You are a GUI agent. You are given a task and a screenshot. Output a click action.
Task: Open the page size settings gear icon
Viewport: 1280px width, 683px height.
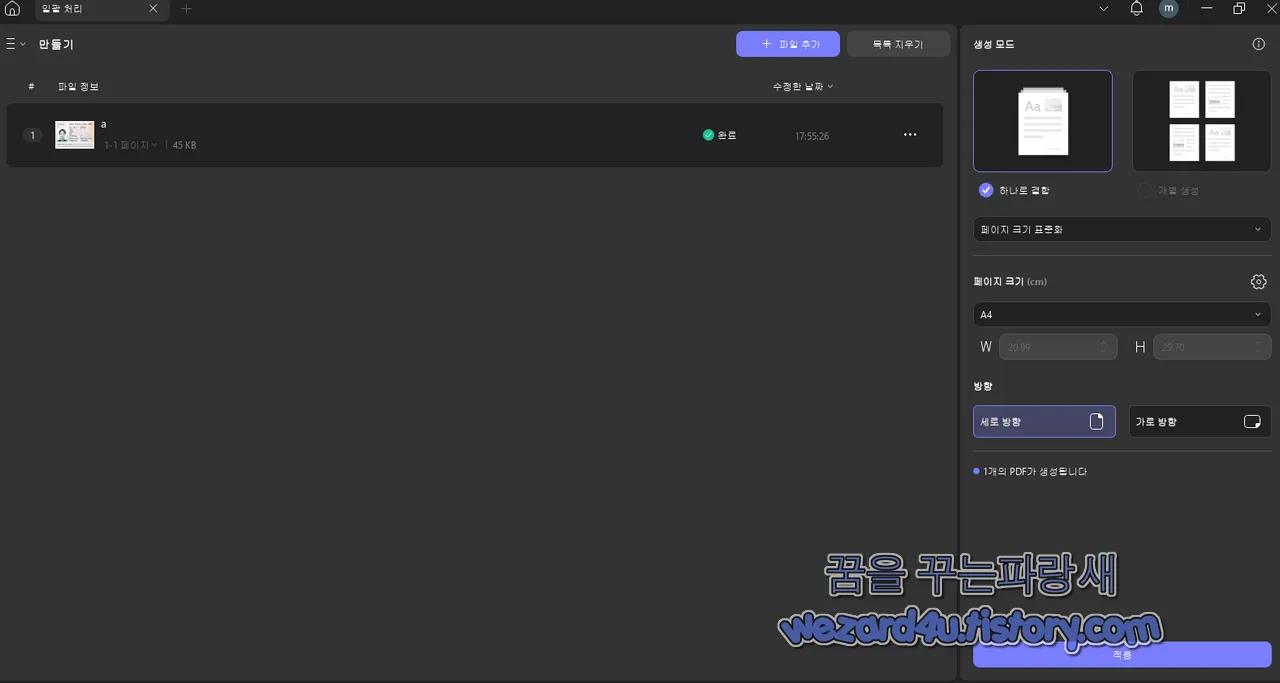pyautogui.click(x=1258, y=281)
